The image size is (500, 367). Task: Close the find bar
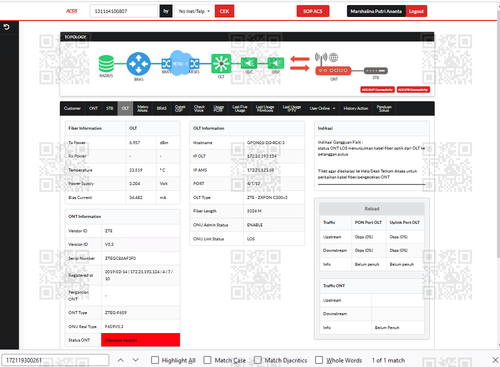[x=495, y=360]
